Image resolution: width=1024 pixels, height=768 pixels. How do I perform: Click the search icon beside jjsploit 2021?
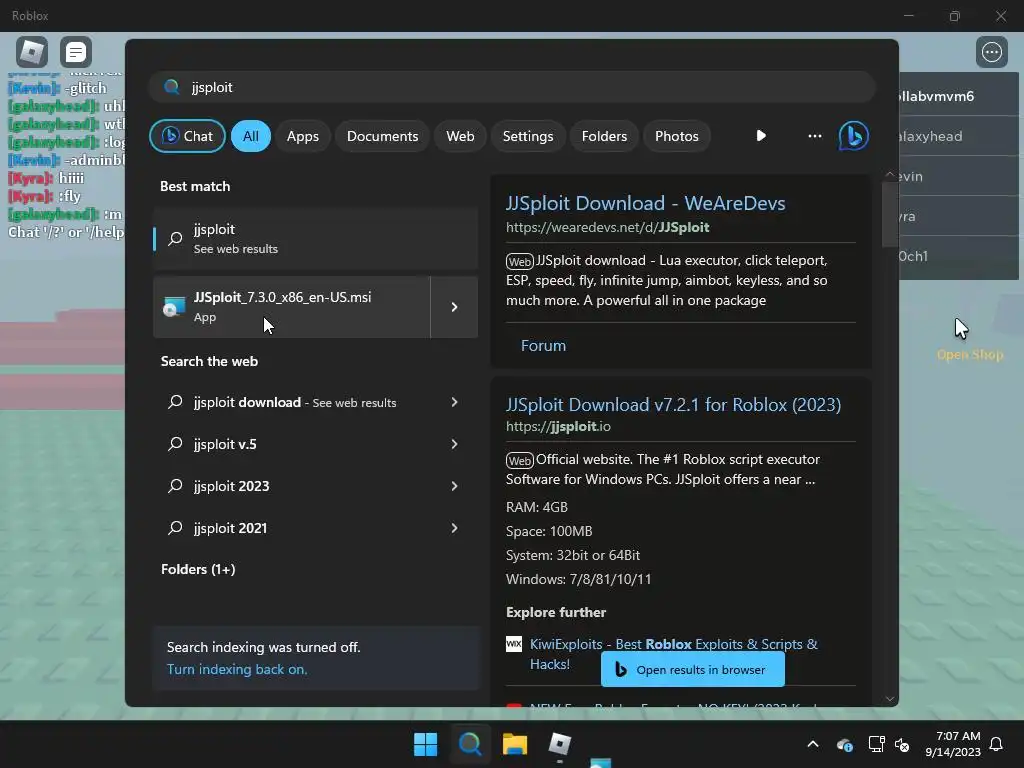175,528
